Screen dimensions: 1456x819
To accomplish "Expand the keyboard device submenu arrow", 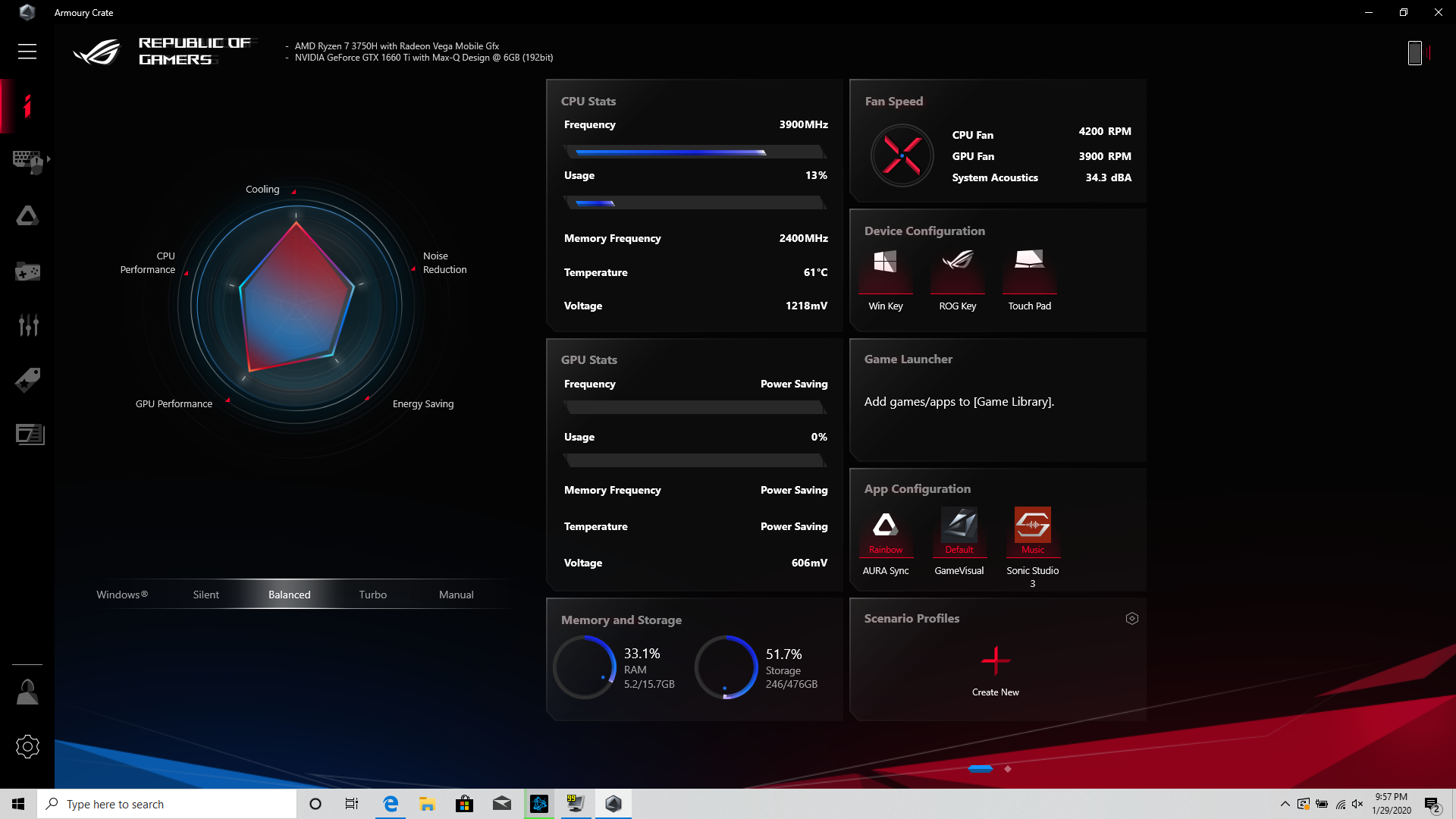I will coord(49,159).
